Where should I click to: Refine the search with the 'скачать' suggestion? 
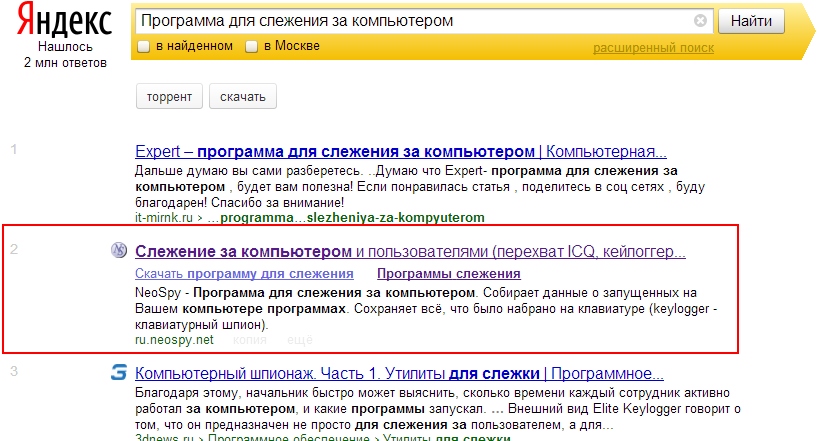coord(243,97)
